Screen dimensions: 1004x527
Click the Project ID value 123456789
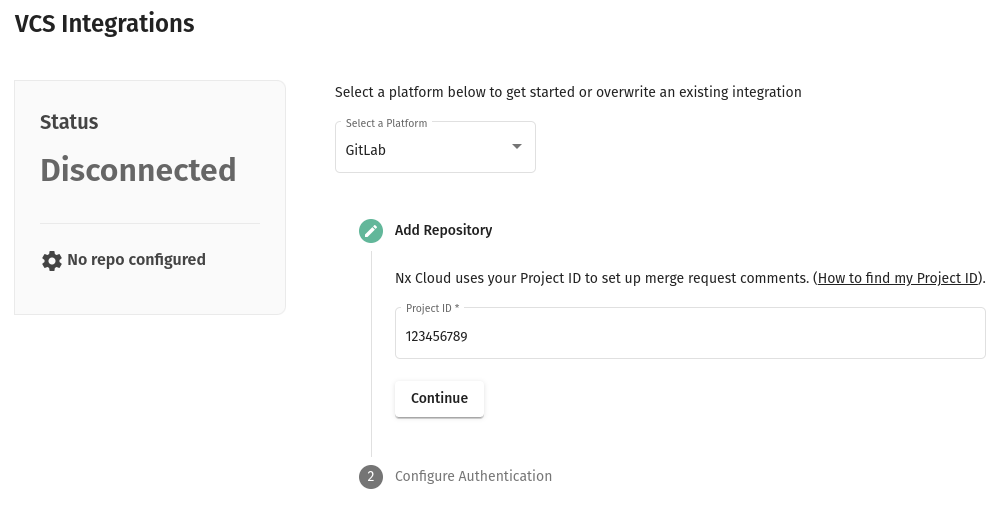coord(437,337)
